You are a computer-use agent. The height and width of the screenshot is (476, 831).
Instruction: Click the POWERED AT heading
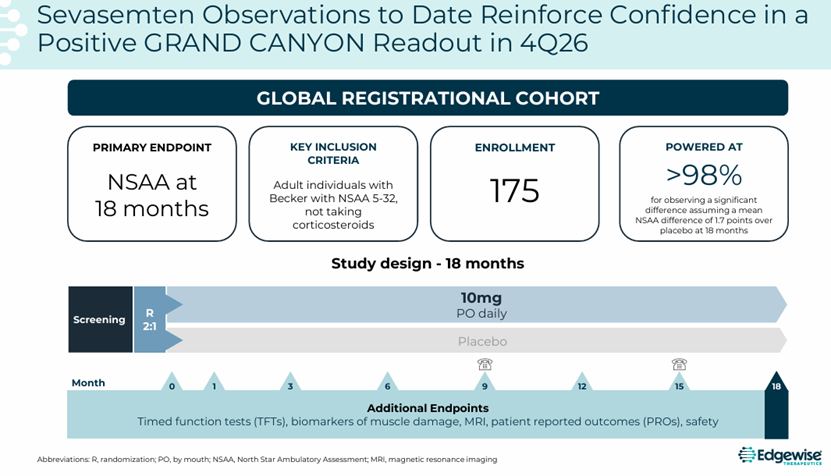click(704, 147)
